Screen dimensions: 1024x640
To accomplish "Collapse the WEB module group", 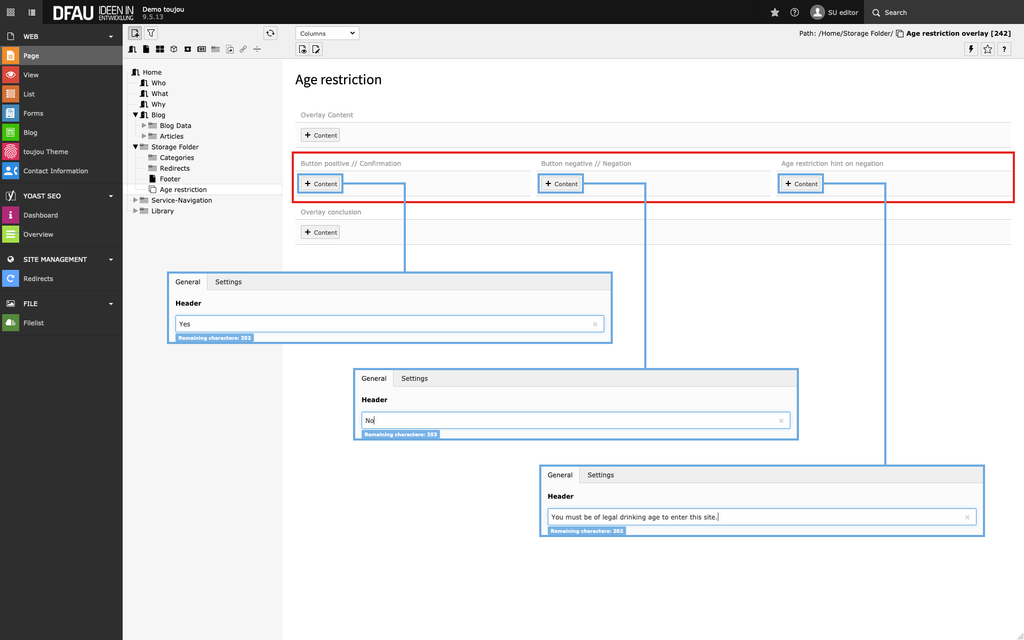I will pos(111,36).
